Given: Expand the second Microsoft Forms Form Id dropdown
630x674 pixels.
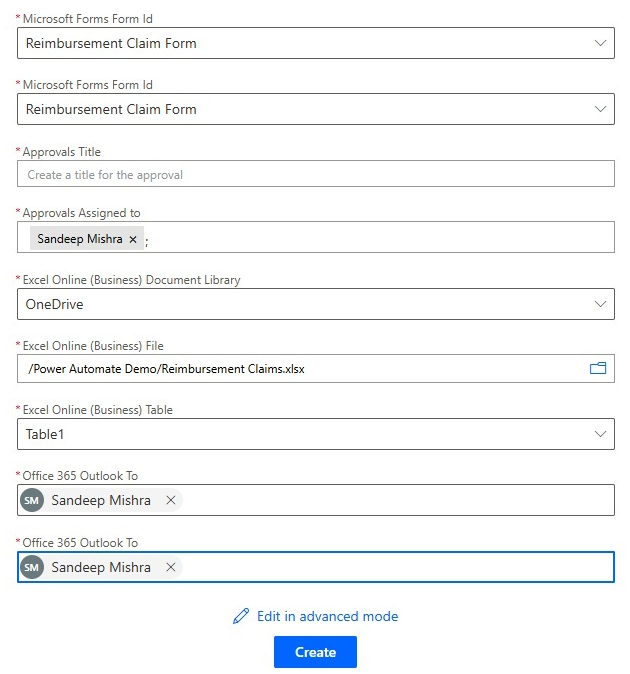Looking at the screenshot, I should pos(600,109).
